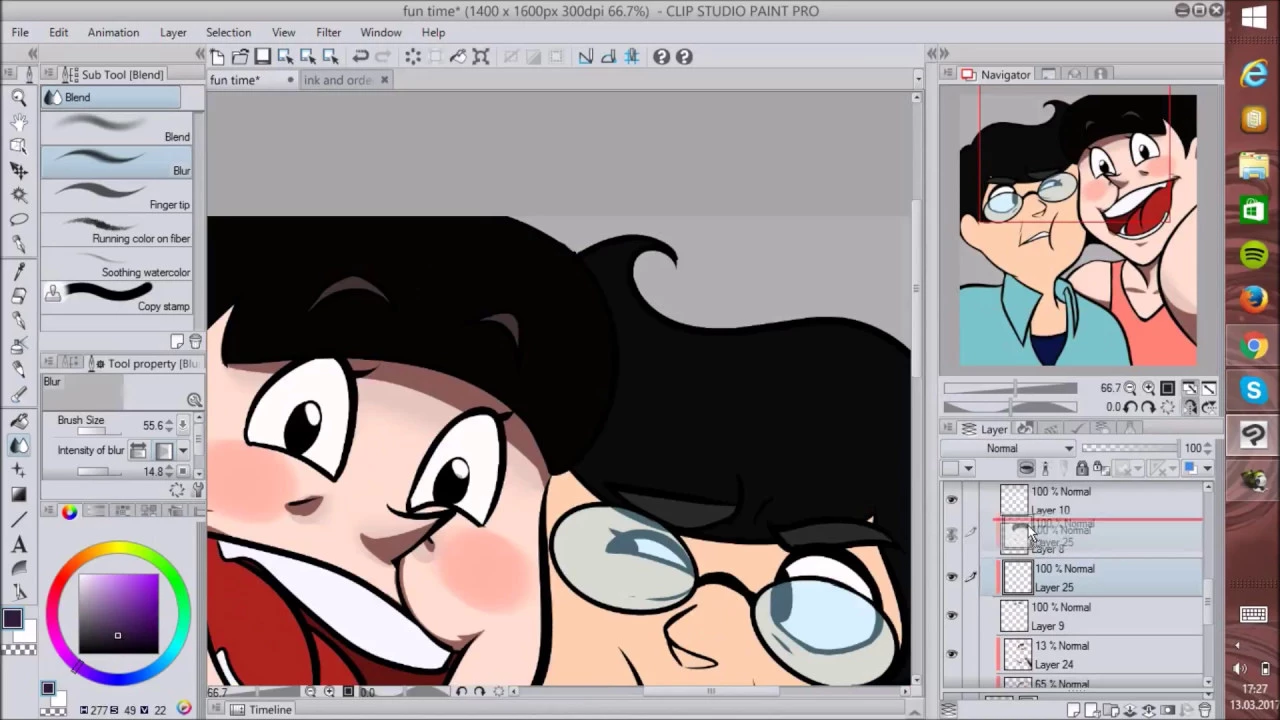Toggle Set as reference layer
The width and height of the screenshot is (1280, 720).
tap(1045, 468)
